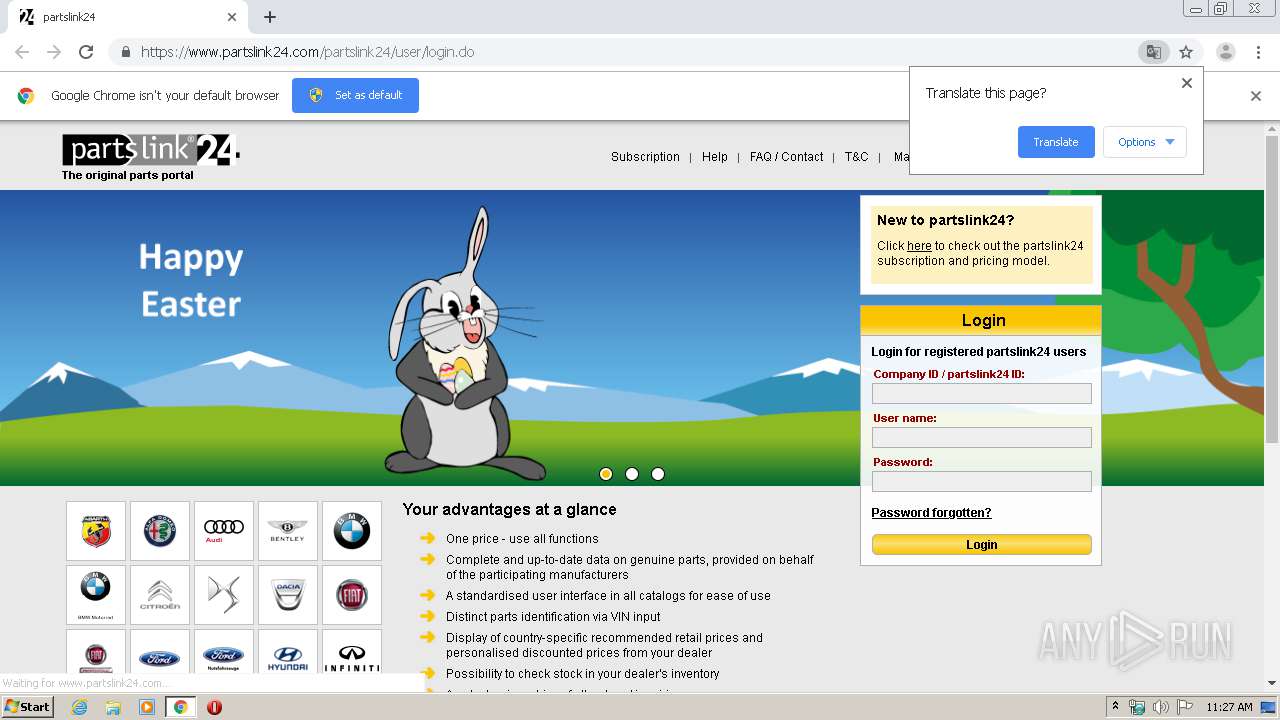Viewport: 1280px width, 720px height.
Task: Click the system tray volume icon
Action: coord(1161,707)
